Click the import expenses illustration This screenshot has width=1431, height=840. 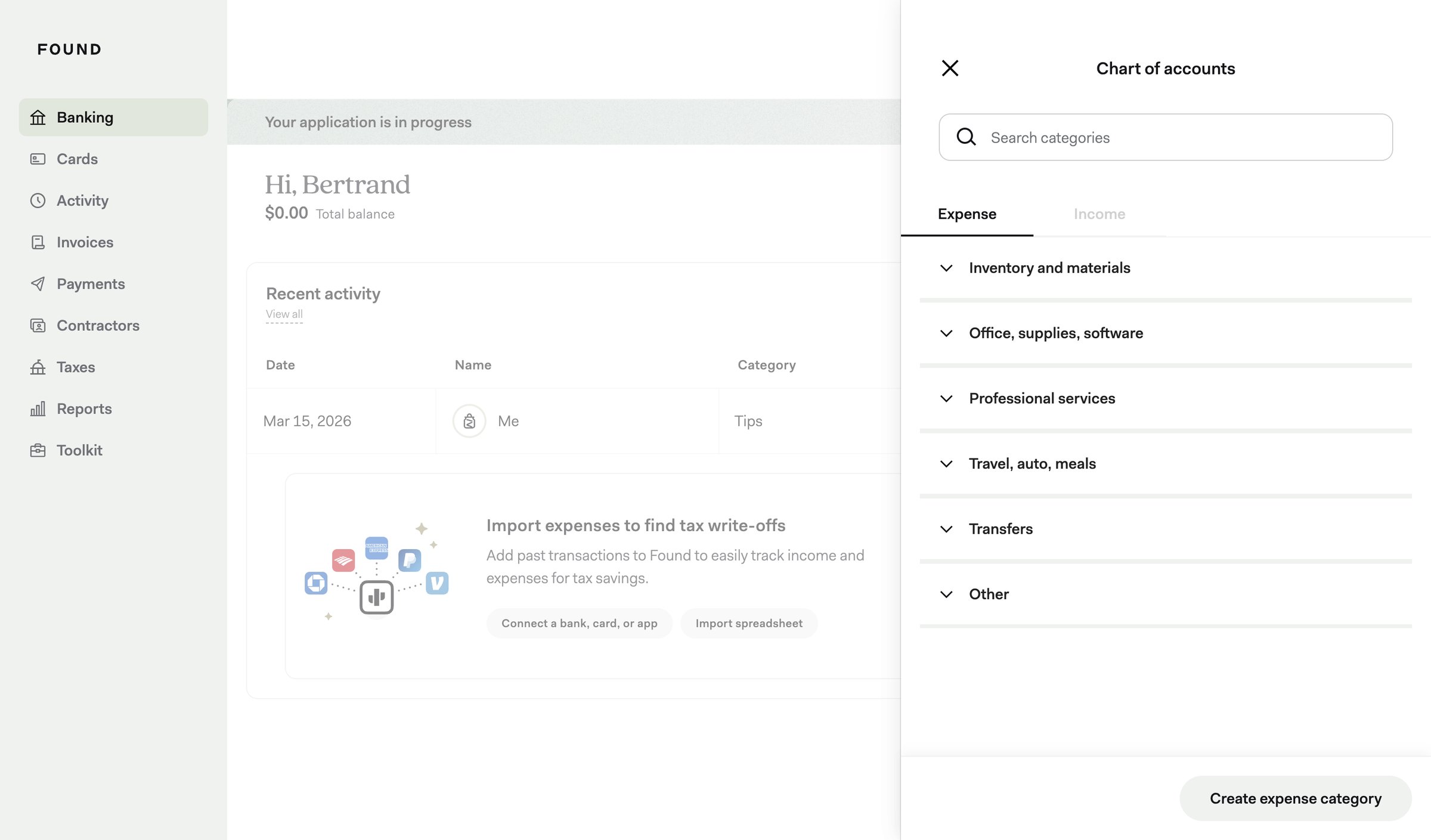coord(376,571)
